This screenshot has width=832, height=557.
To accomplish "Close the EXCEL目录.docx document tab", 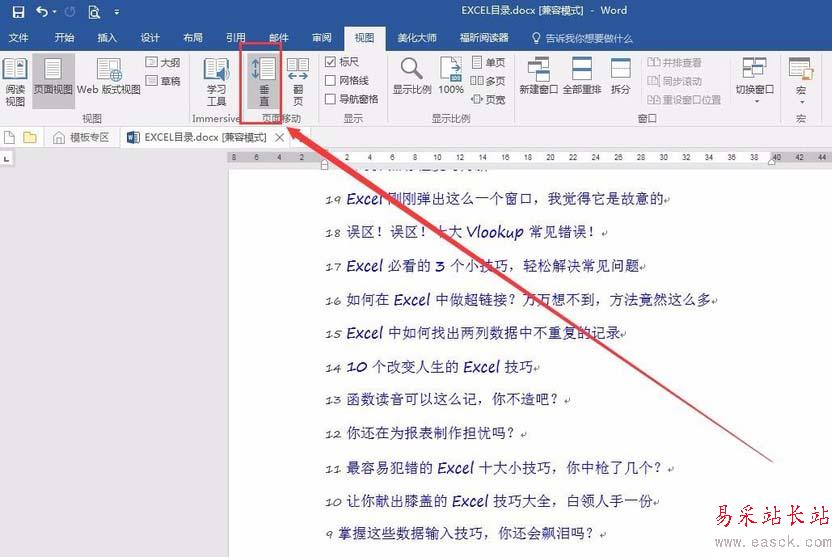I will tap(280, 138).
